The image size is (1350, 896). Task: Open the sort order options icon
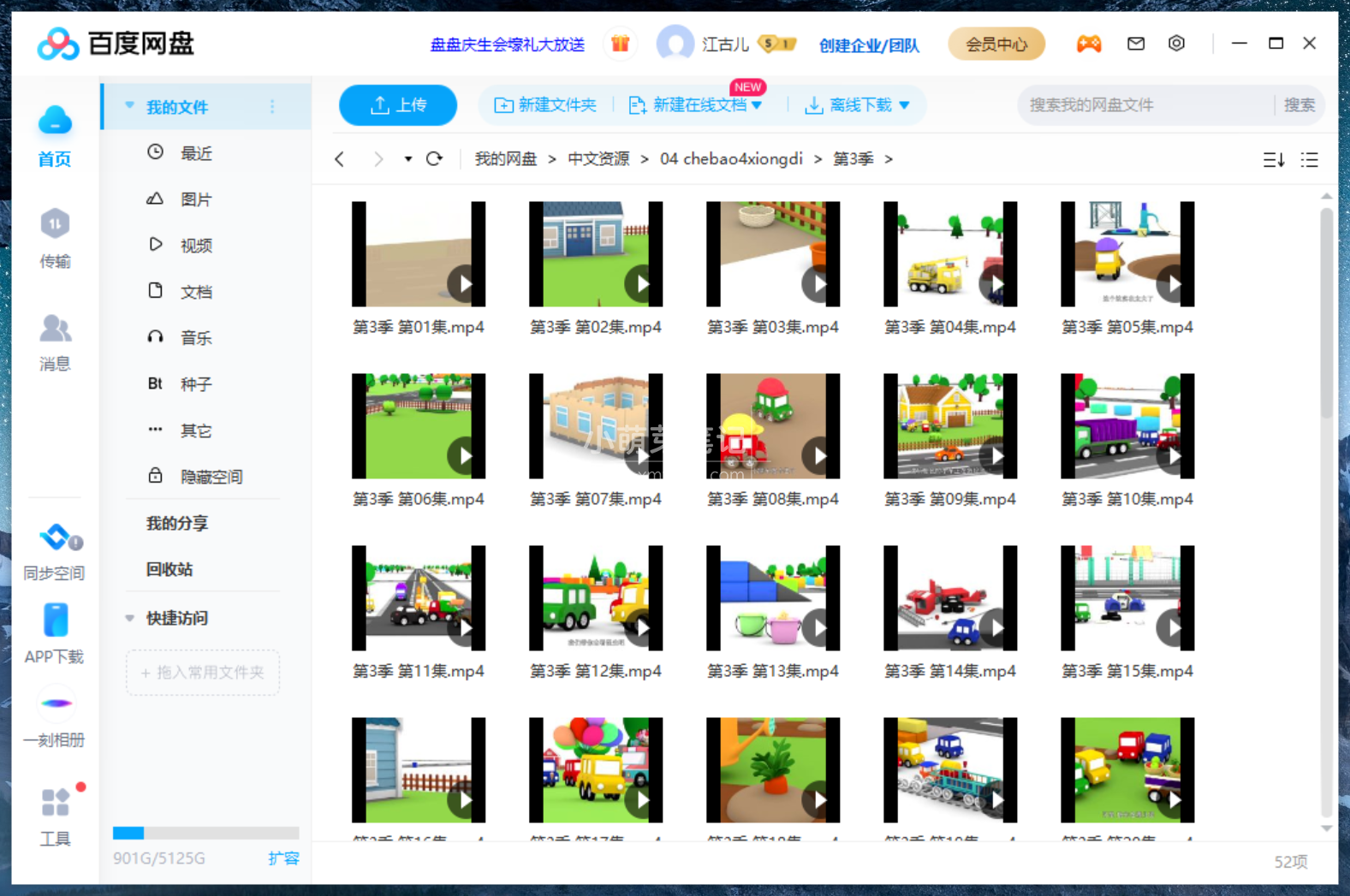point(1273,160)
